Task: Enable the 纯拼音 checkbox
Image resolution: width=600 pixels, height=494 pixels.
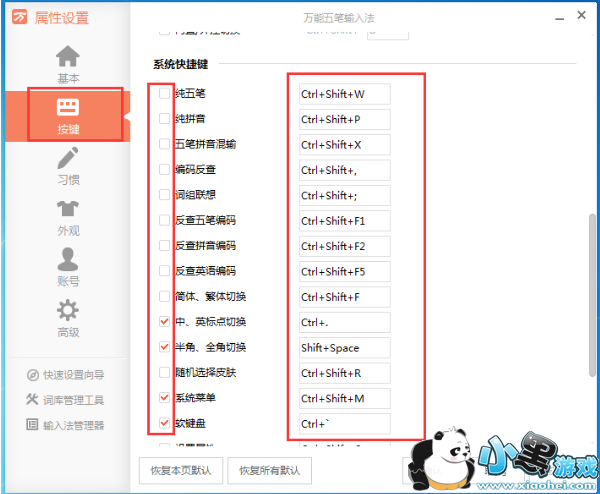Action: [x=164, y=119]
